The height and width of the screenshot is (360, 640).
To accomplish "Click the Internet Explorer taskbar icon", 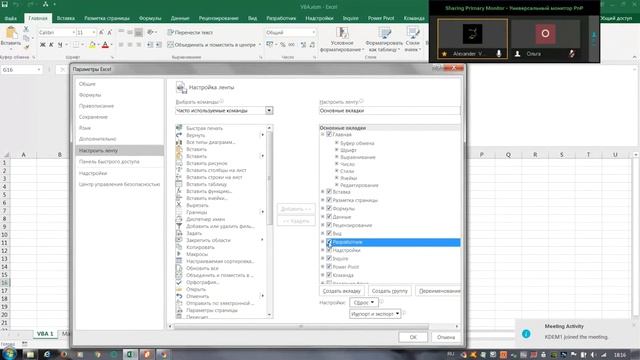I will coord(47,354).
